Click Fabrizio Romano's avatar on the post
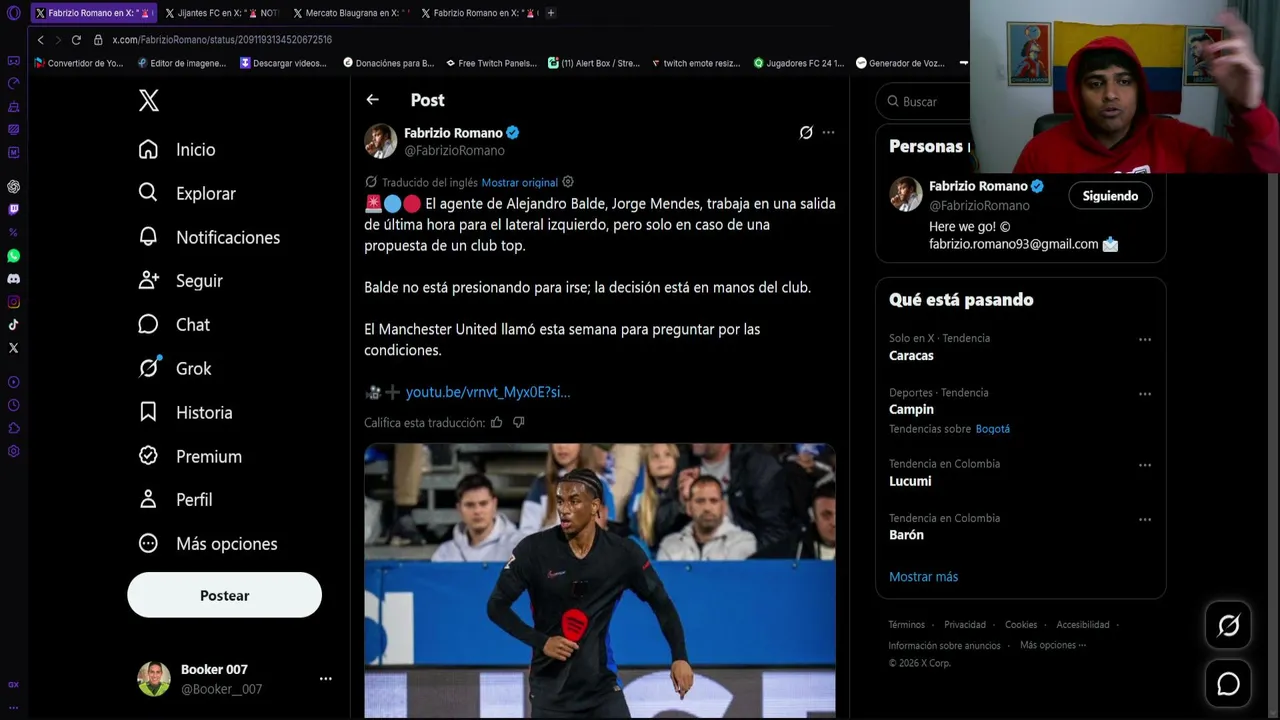Screen dimensions: 1280x720 [x=380, y=141]
